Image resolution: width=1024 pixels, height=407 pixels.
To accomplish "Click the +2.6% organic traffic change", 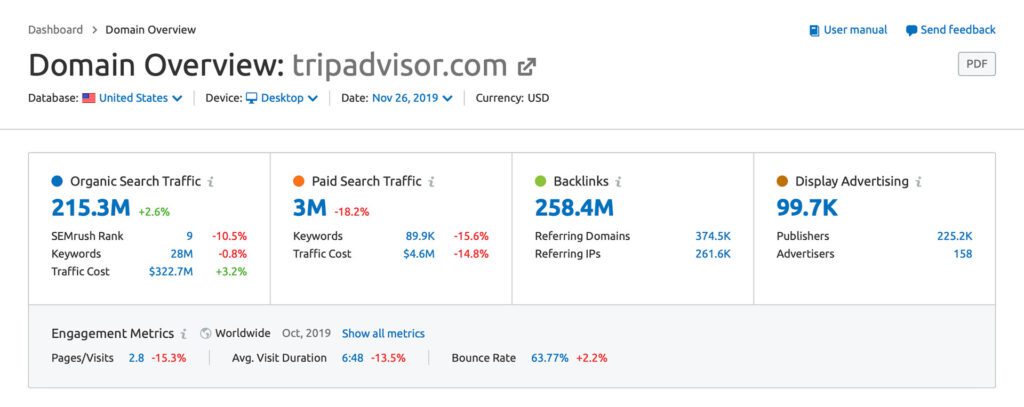I will 154,212.
